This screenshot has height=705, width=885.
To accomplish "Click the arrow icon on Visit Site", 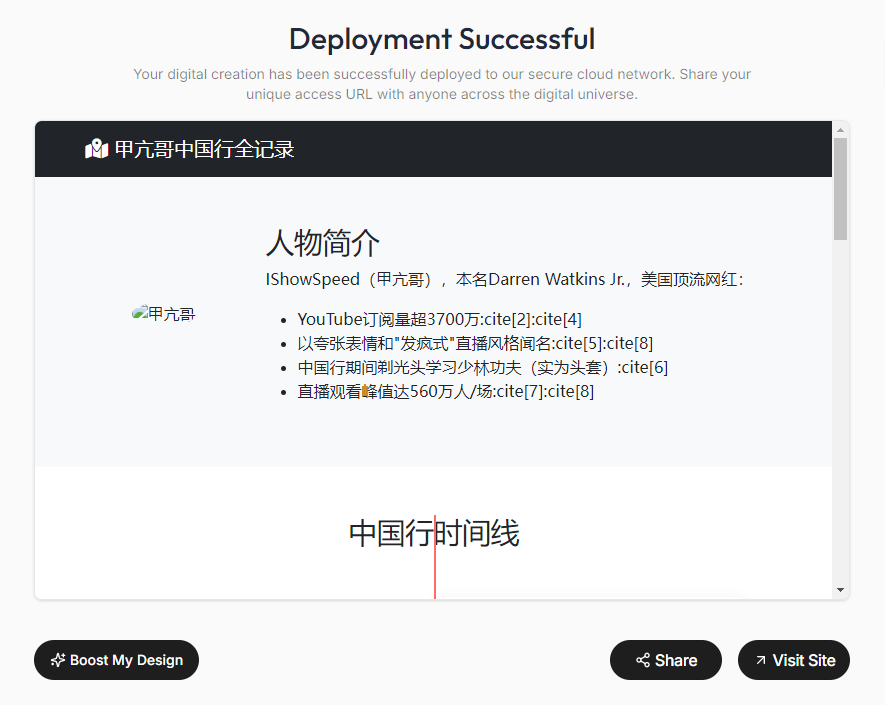I will [x=761, y=660].
